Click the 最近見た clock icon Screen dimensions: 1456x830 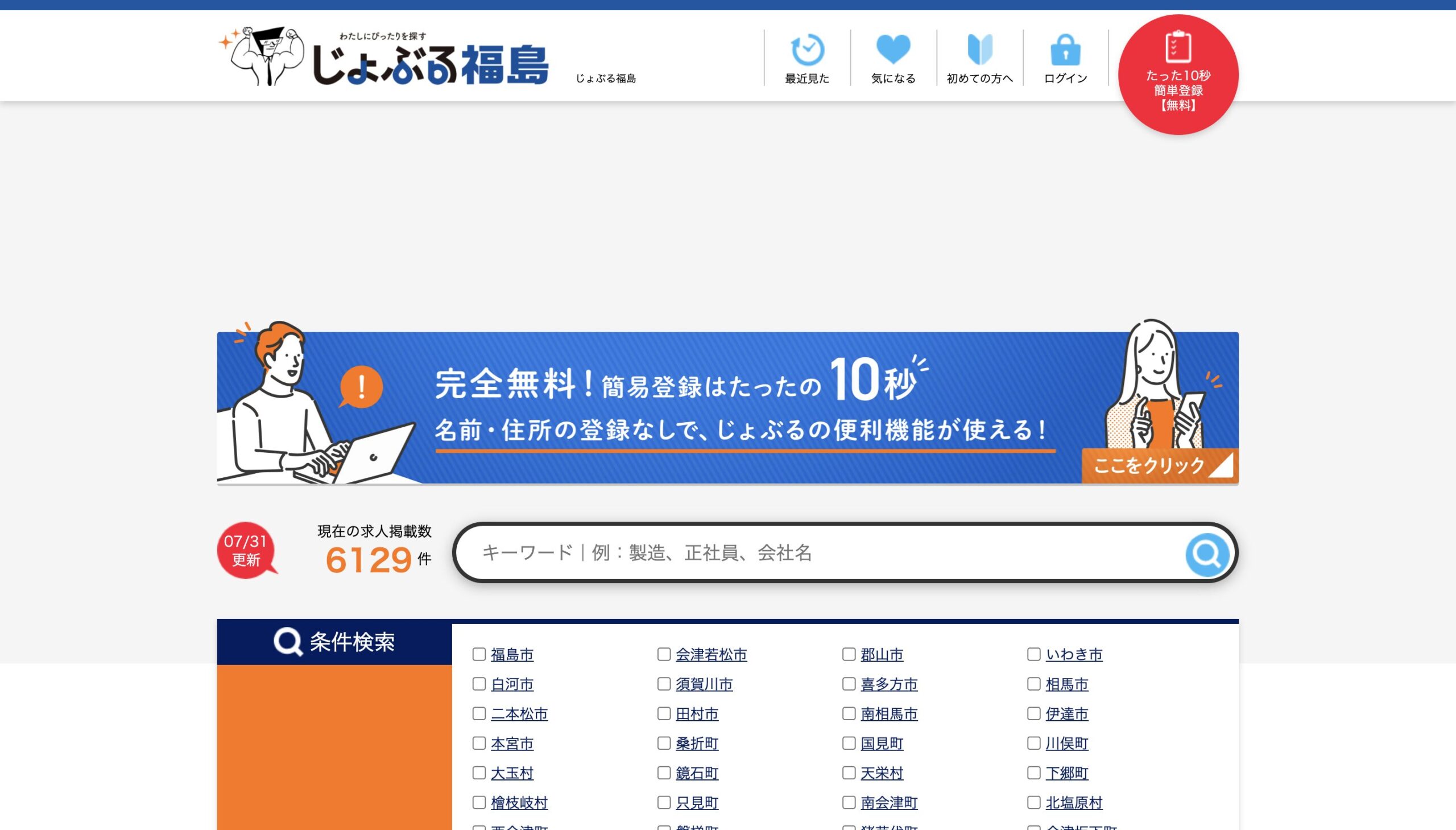[x=807, y=50]
